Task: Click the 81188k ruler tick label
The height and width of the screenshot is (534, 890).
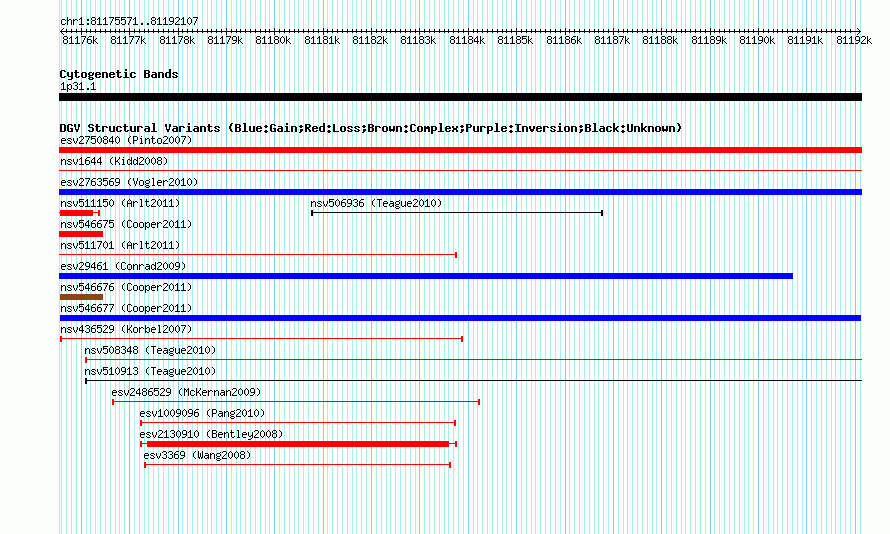Action: tap(660, 40)
